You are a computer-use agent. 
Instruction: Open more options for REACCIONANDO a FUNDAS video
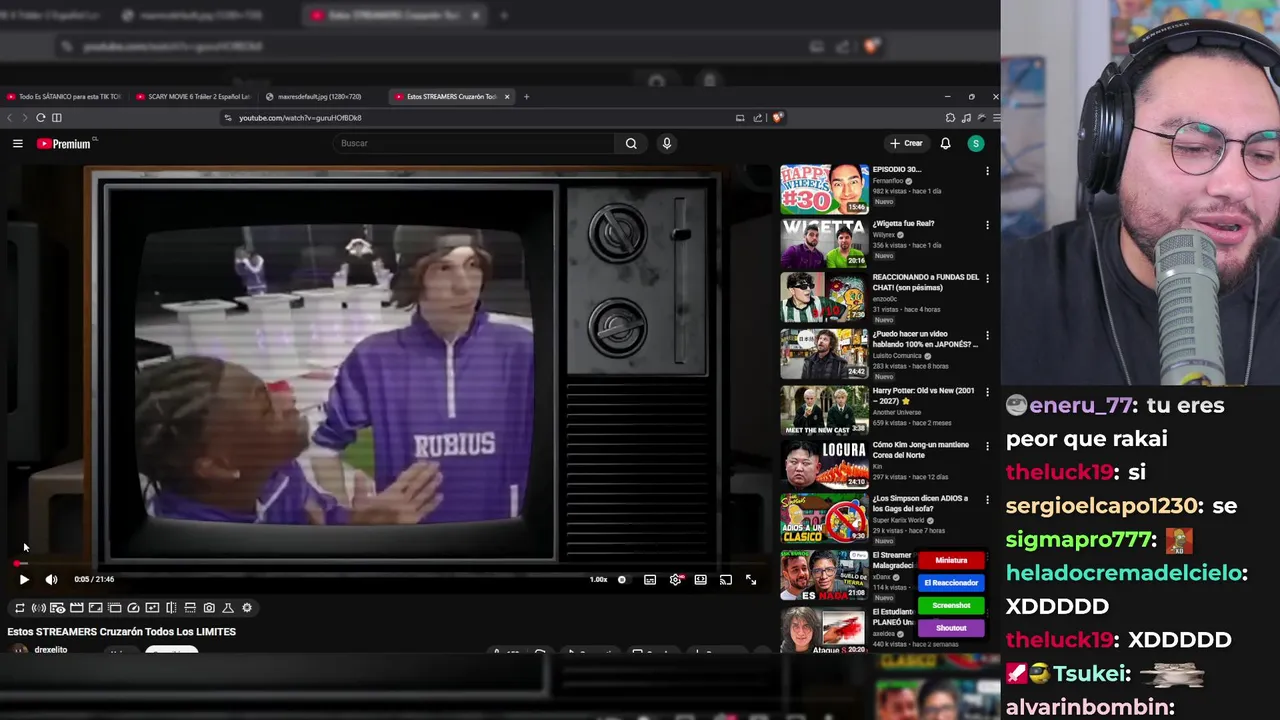[x=987, y=279]
